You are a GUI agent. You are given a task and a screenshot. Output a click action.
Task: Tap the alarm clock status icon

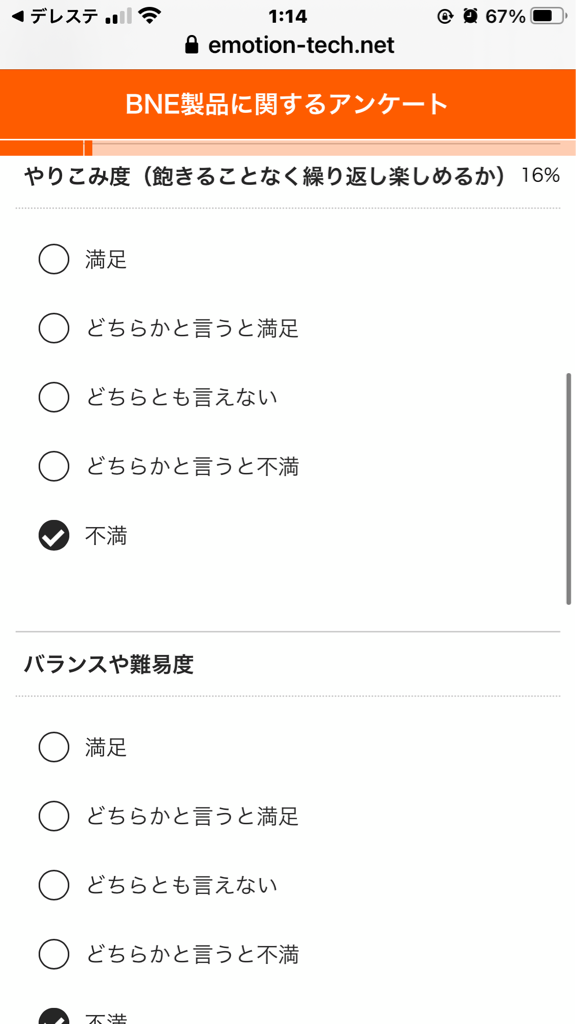click(x=470, y=17)
